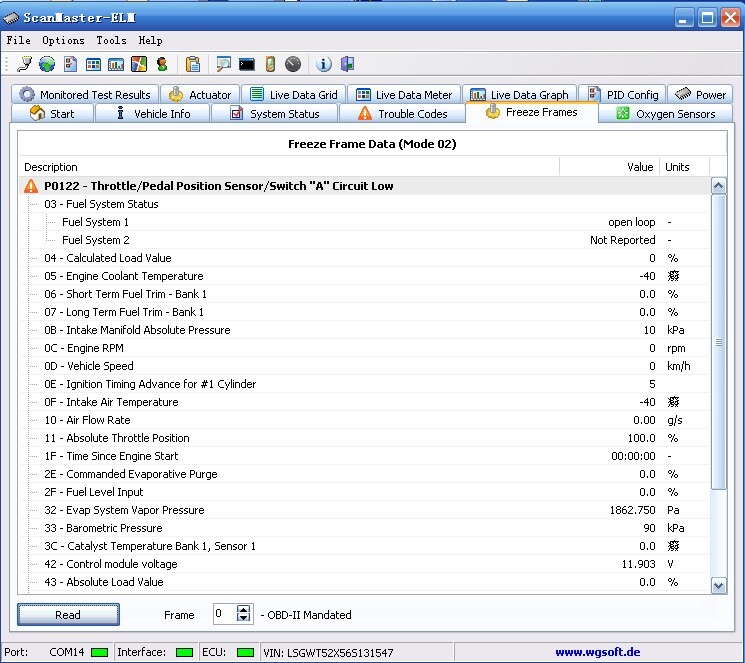Switch to Oxygen Sensors tab

pos(666,114)
